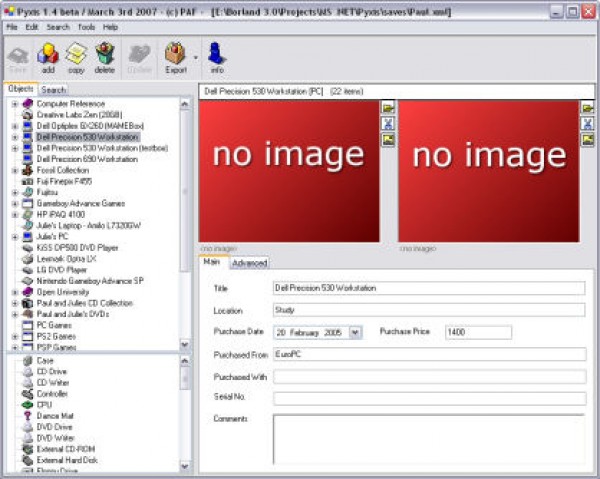This screenshot has height=479, width=600.
Task: Open the Search menu in menu bar
Action: point(58,27)
